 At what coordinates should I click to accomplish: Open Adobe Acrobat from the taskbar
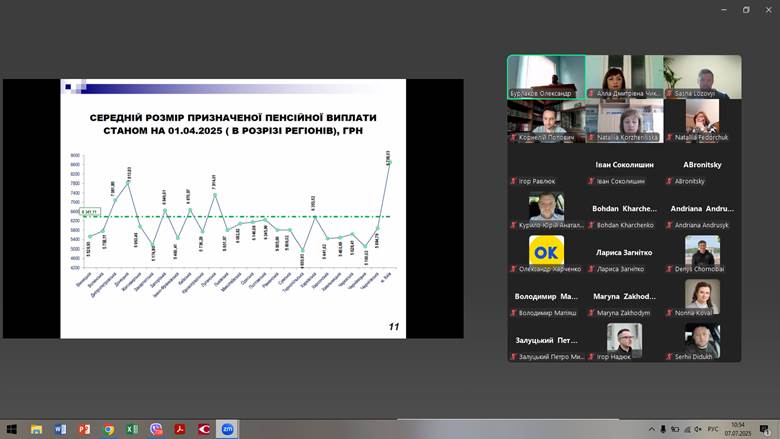180,429
